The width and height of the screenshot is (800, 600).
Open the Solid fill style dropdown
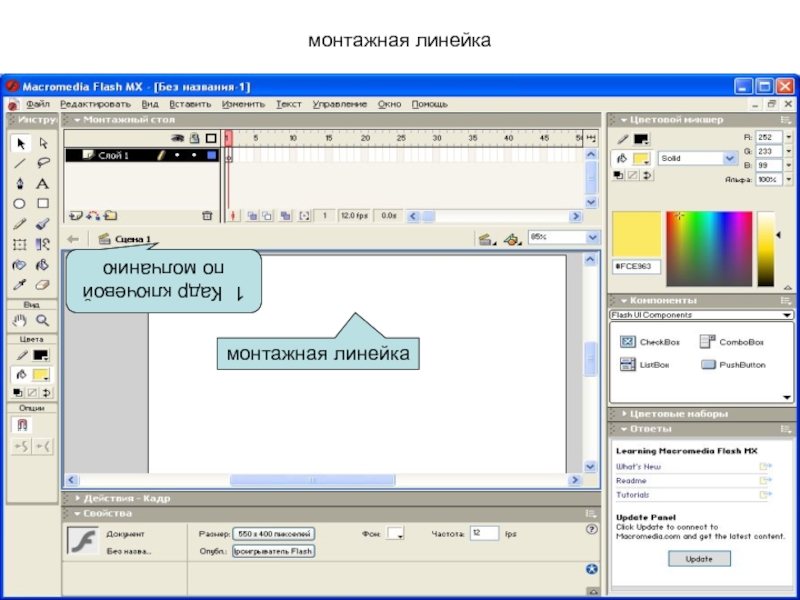pyautogui.click(x=697, y=158)
